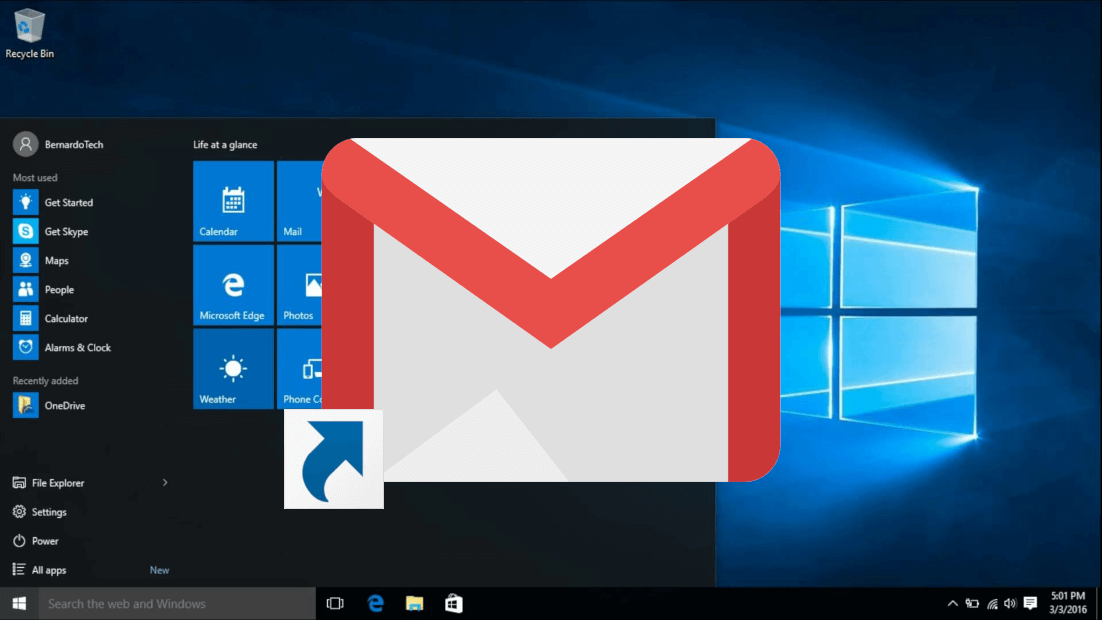Click the BernardoTech user account avatar

click(25, 144)
